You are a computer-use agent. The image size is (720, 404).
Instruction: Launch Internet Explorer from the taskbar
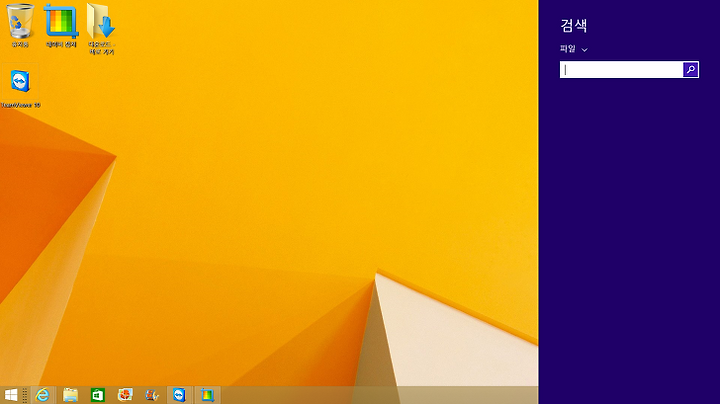pyautogui.click(x=43, y=395)
